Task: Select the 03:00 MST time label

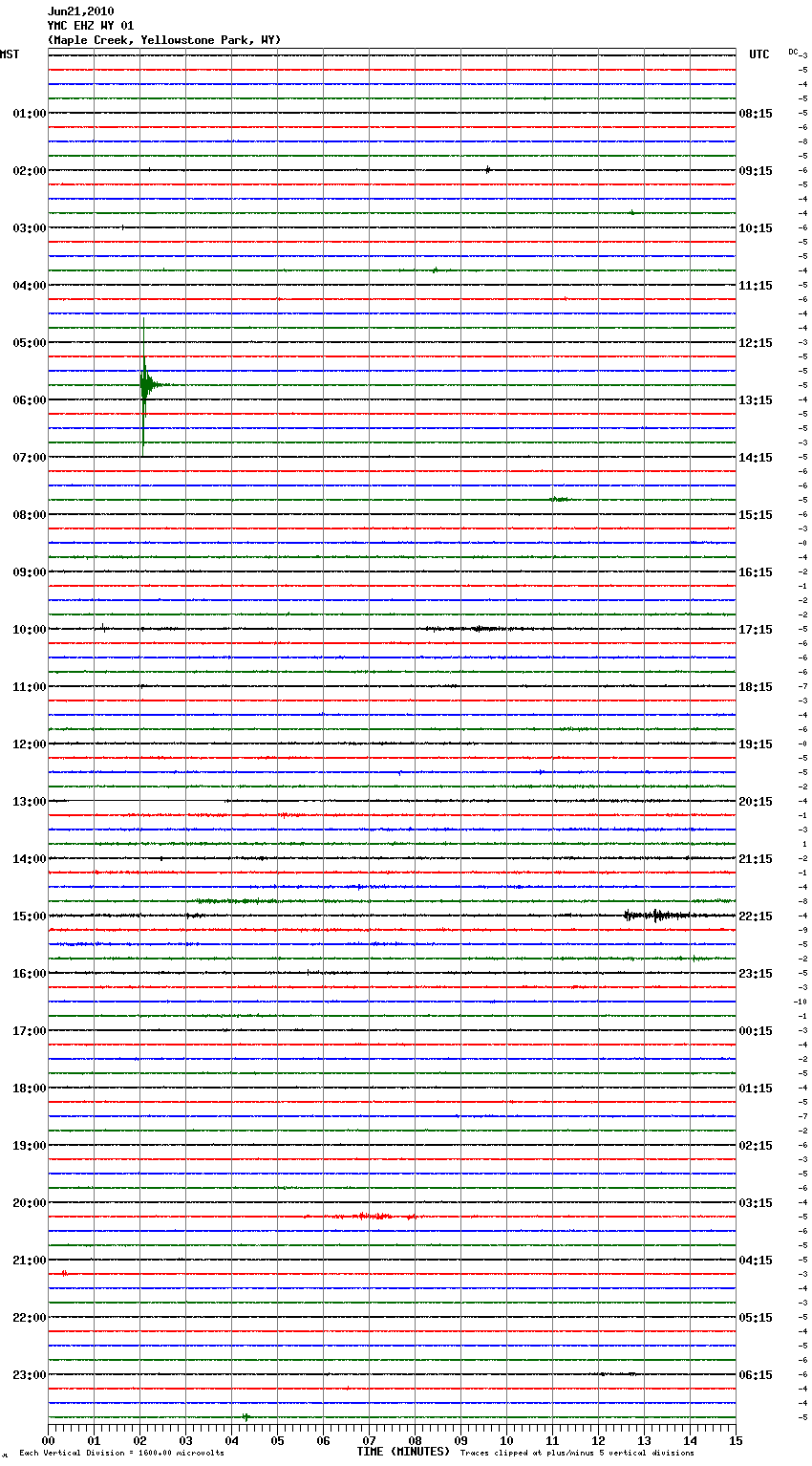Action: click(29, 228)
